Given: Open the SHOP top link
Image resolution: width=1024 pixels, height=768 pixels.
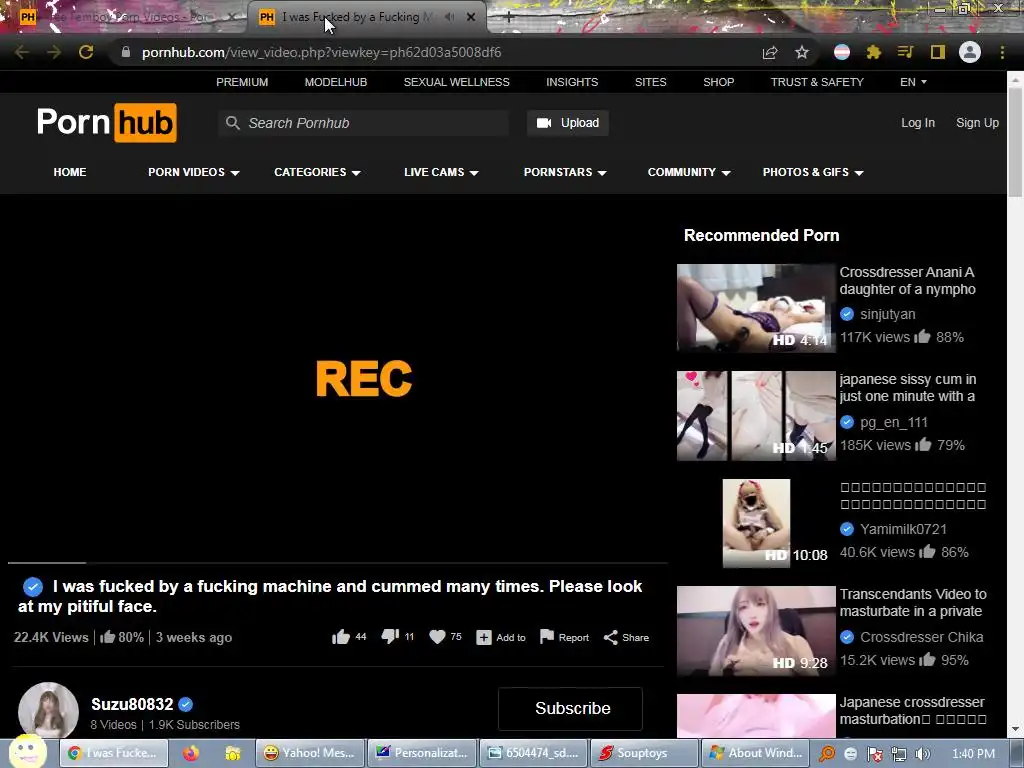Looking at the screenshot, I should point(718,82).
